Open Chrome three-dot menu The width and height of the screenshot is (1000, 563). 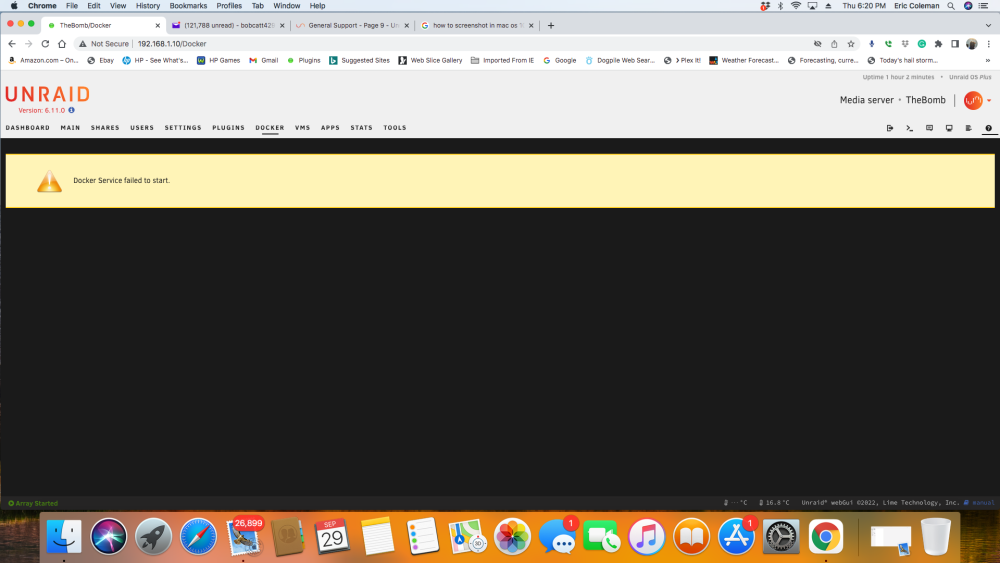click(x=989, y=43)
